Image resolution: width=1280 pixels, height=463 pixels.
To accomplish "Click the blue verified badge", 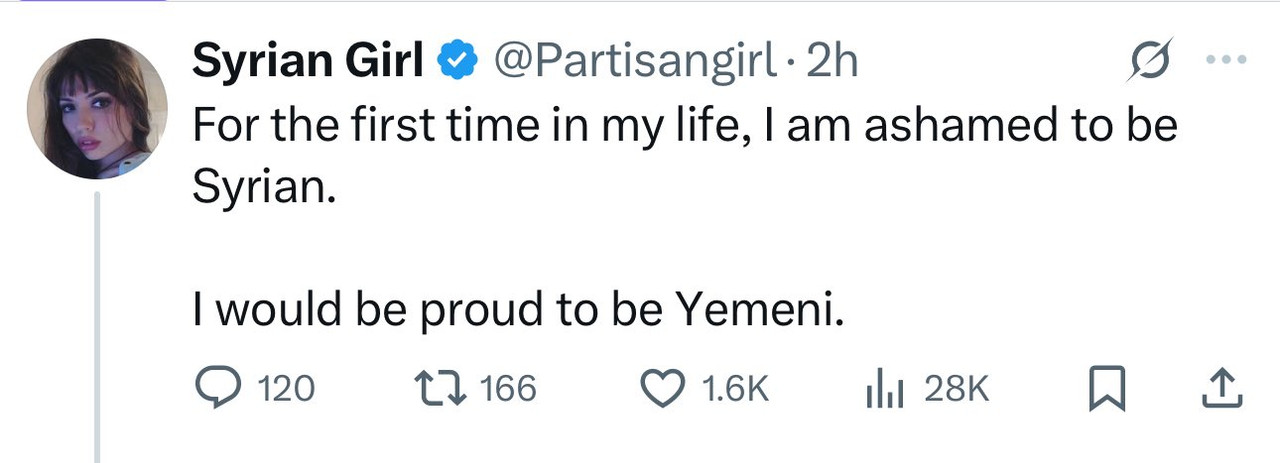I will pyautogui.click(x=458, y=62).
